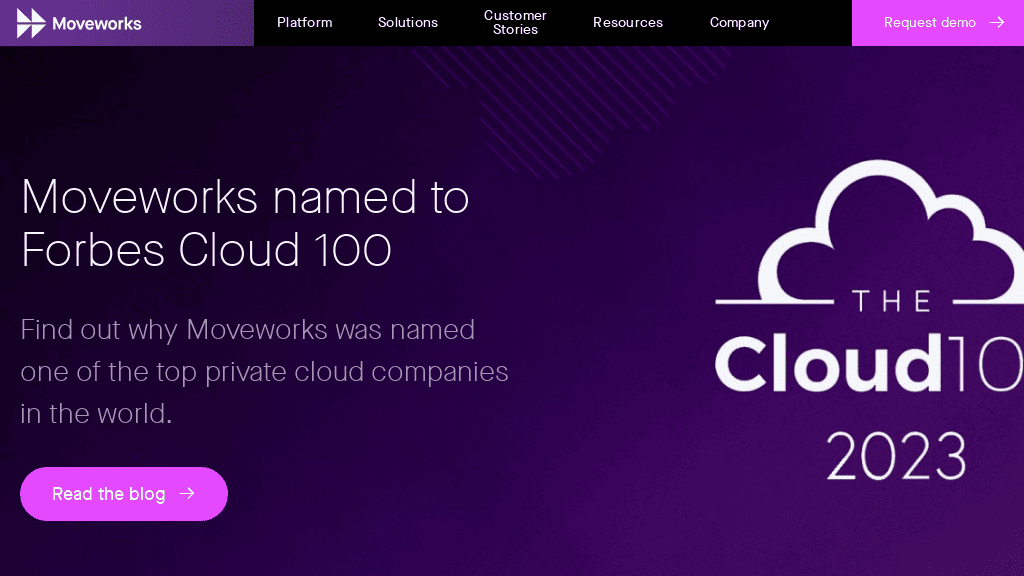This screenshot has width=1024, height=576.
Task: Click the Forbes Cloud 100 headline
Action: click(244, 223)
